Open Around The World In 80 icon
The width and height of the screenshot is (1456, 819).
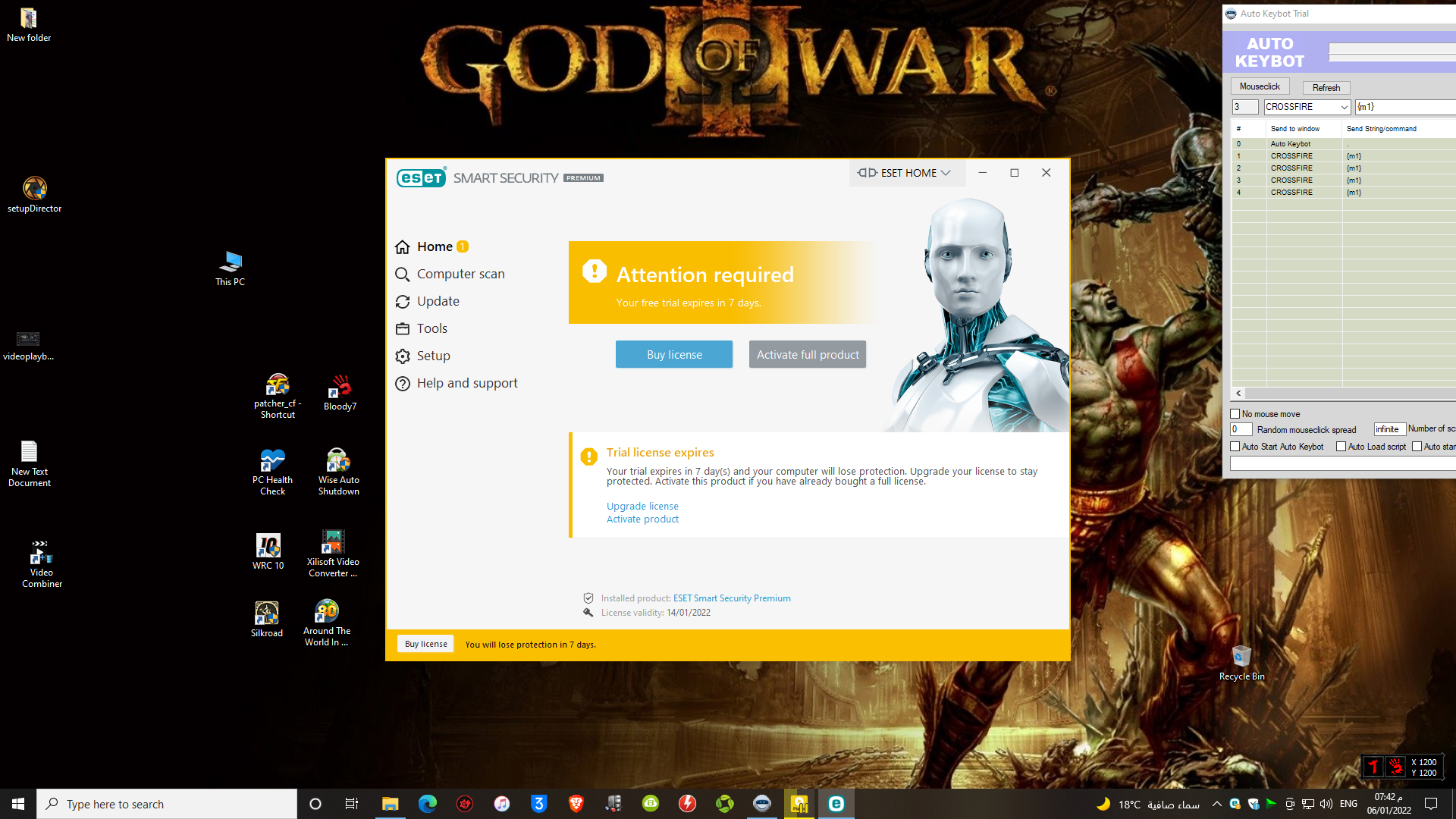(x=327, y=623)
